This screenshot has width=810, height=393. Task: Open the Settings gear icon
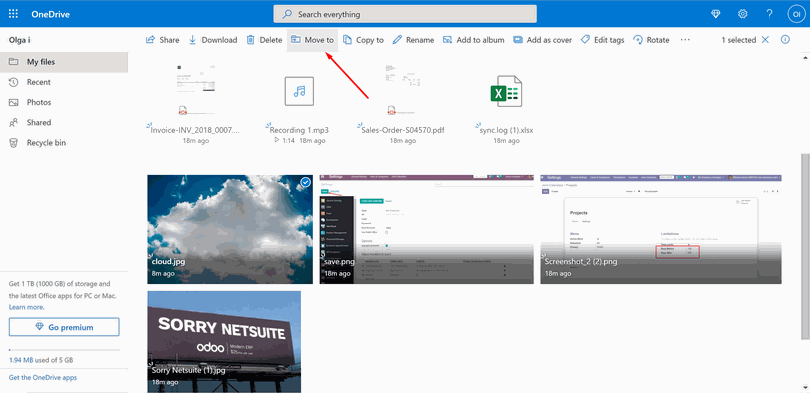(x=742, y=14)
